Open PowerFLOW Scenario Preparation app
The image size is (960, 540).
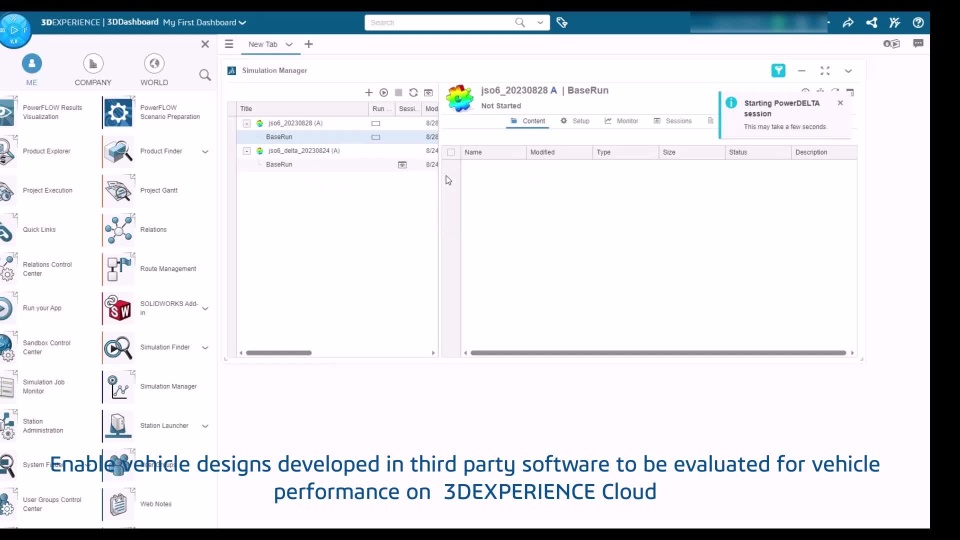coord(118,112)
